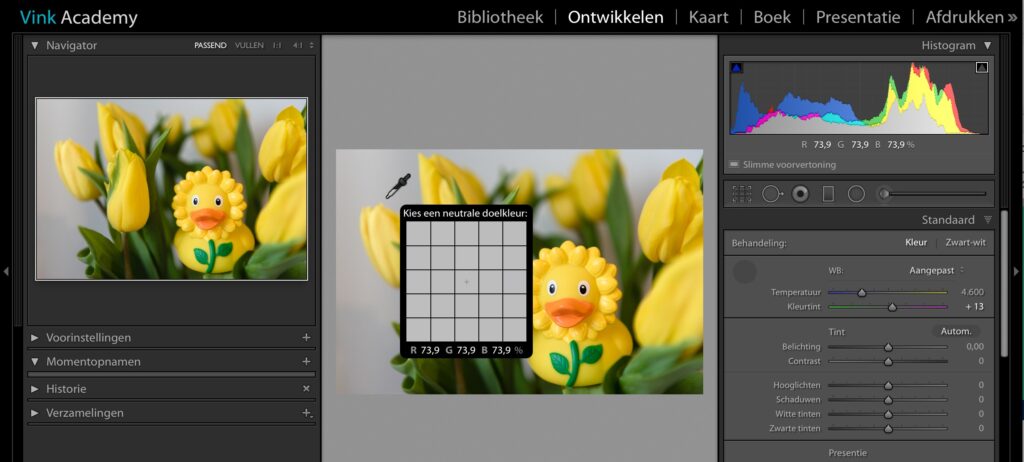Clear the history with Historie X
1024x462 pixels.
coord(306,388)
